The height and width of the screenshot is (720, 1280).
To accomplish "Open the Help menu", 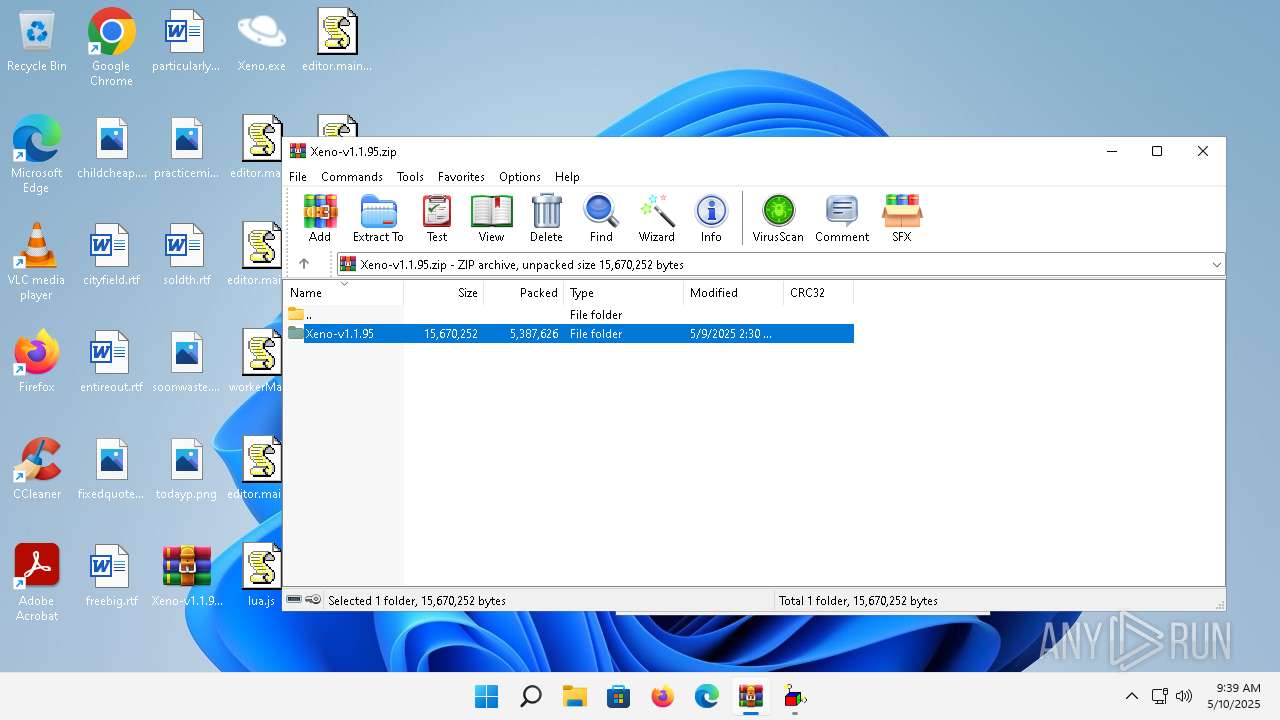I will 567,176.
